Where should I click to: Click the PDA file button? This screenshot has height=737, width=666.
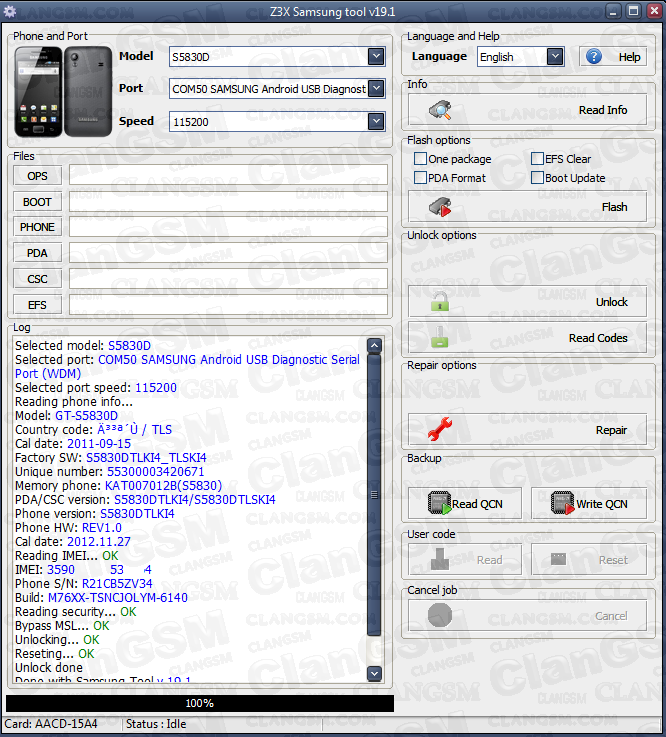point(37,253)
